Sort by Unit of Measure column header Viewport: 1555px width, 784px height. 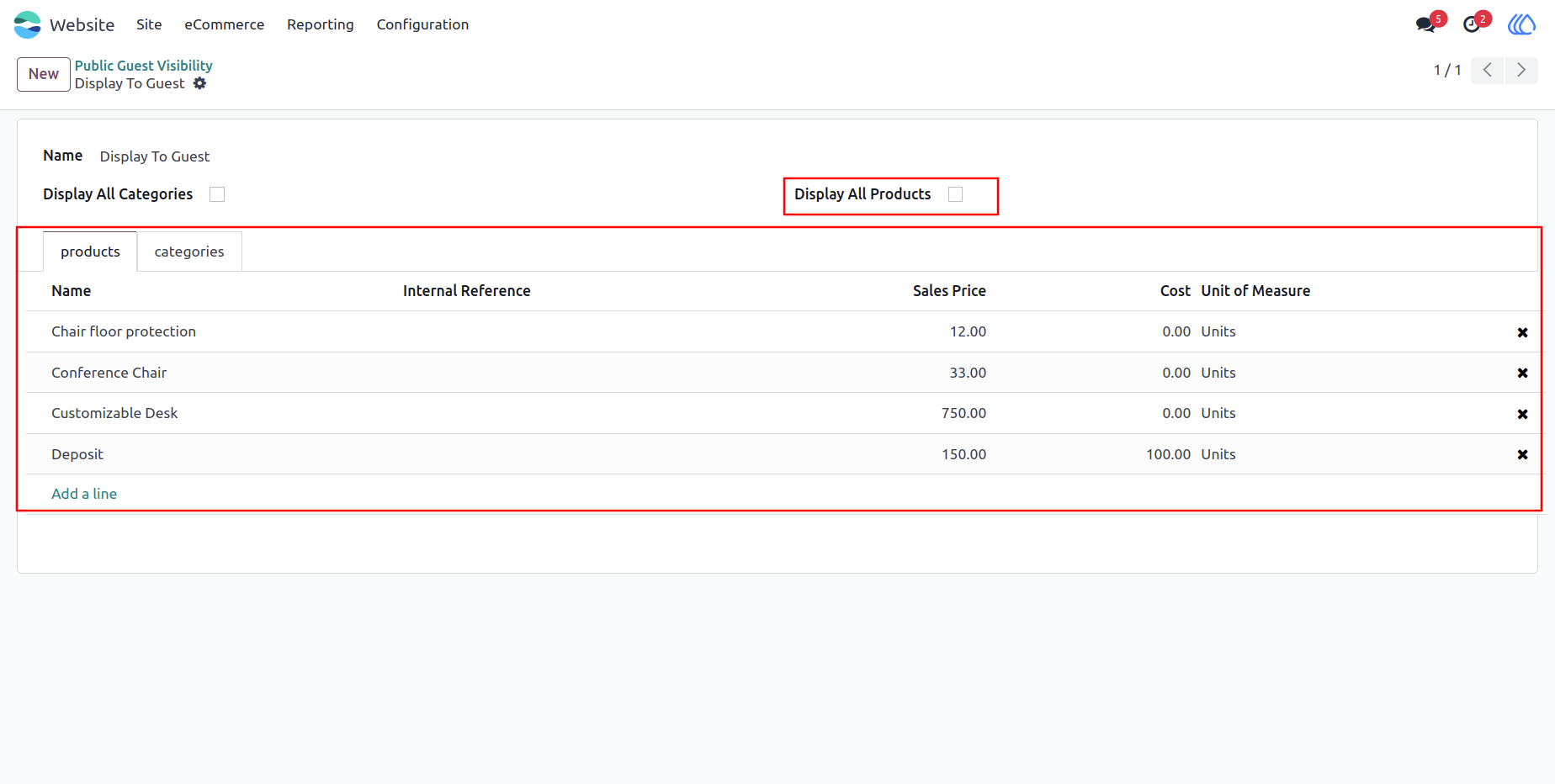1255,291
